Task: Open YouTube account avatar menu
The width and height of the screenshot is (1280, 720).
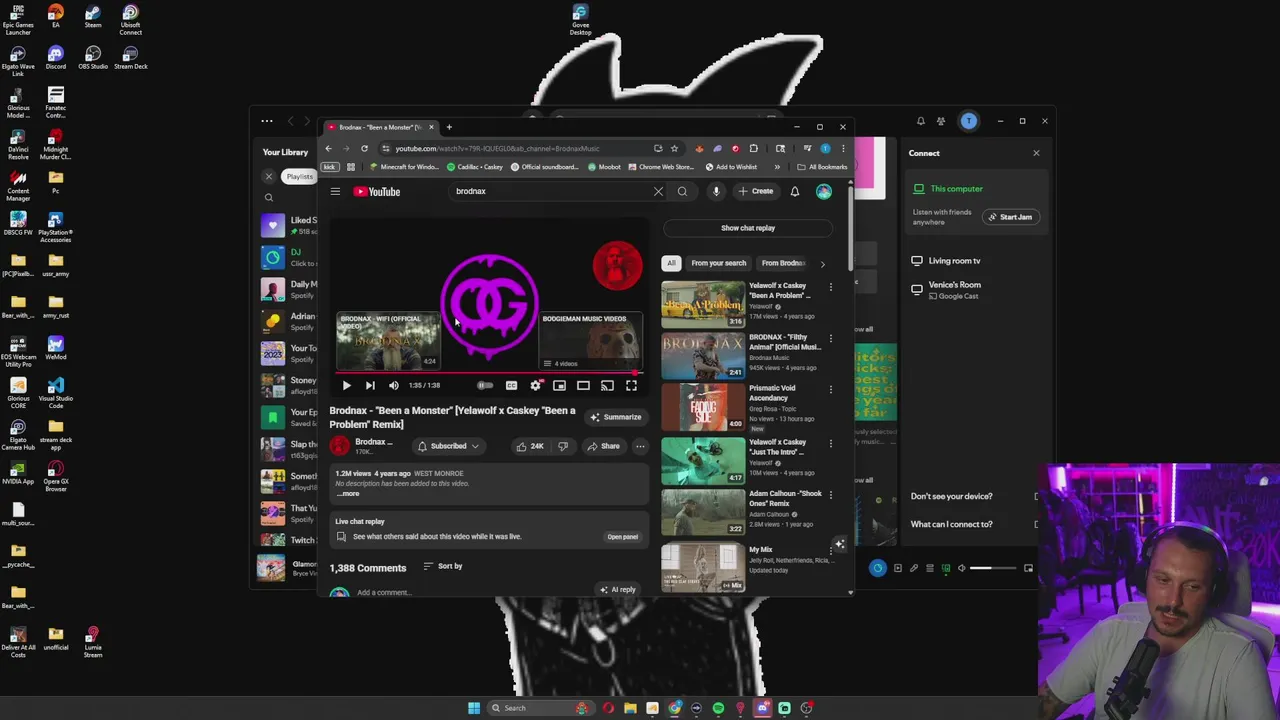Action: 823,191
